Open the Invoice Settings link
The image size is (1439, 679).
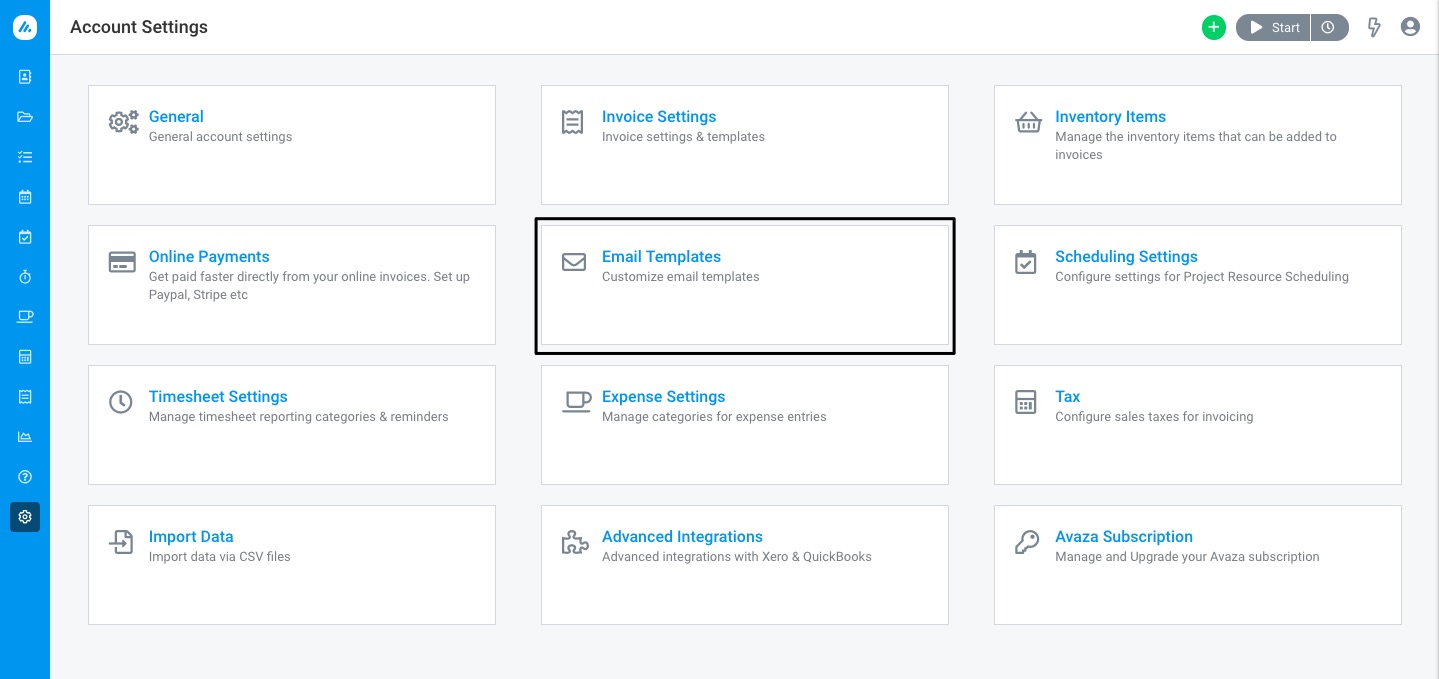tap(659, 117)
